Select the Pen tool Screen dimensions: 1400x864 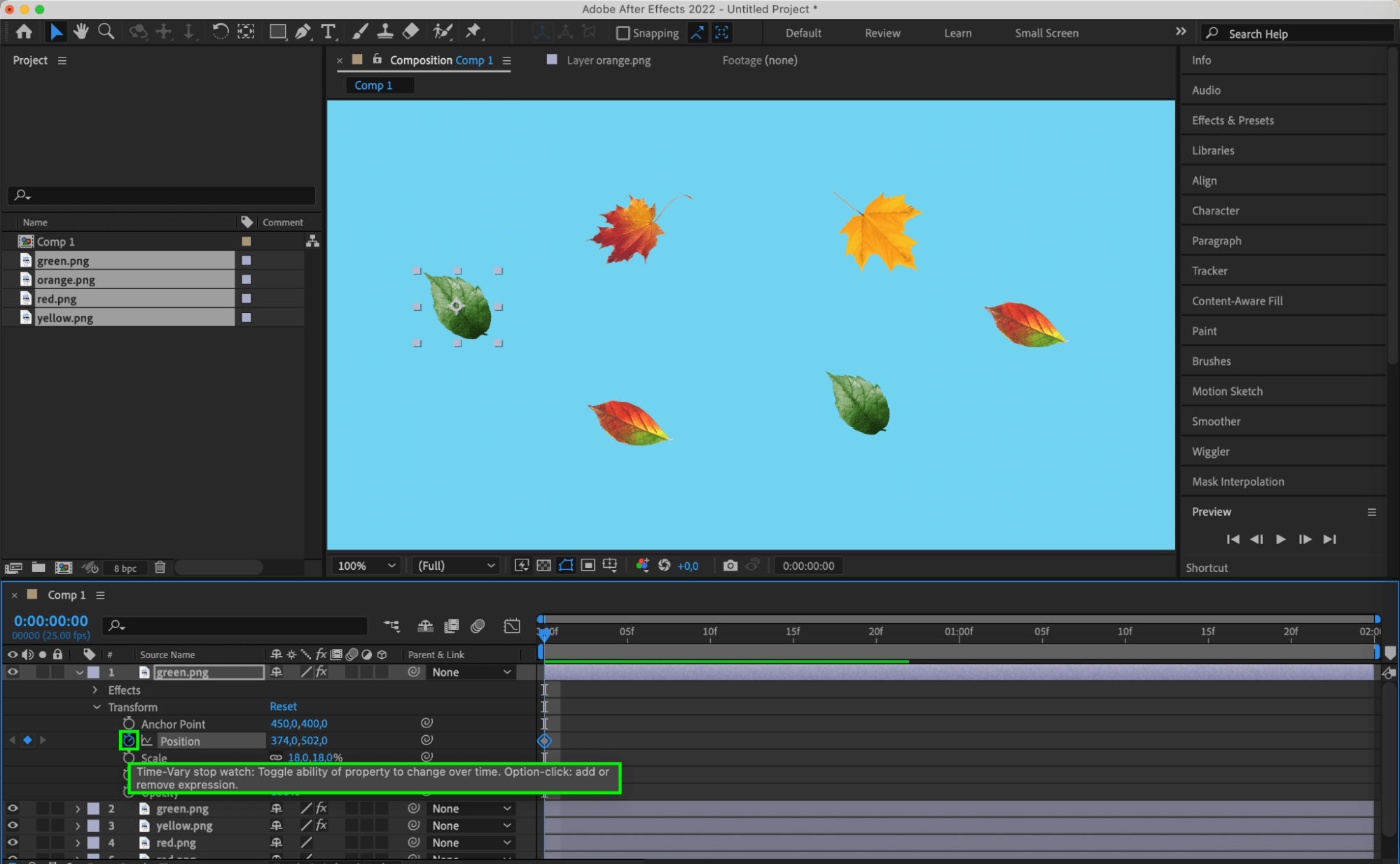coord(303,32)
